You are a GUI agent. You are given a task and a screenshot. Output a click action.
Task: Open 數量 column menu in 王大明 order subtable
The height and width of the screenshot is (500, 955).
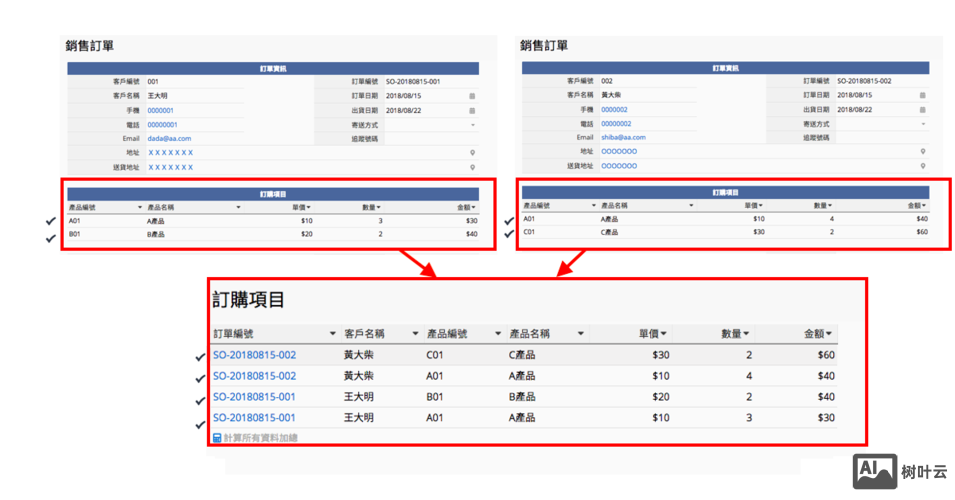378,208
